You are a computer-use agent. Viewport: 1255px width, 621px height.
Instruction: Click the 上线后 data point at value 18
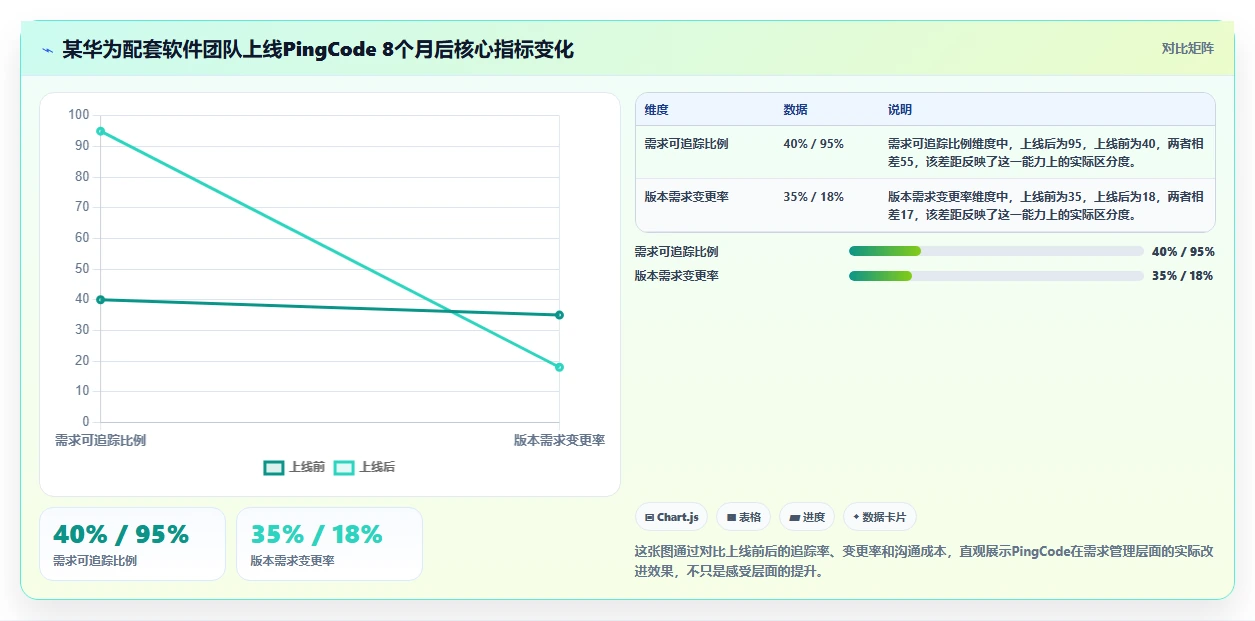(x=559, y=367)
